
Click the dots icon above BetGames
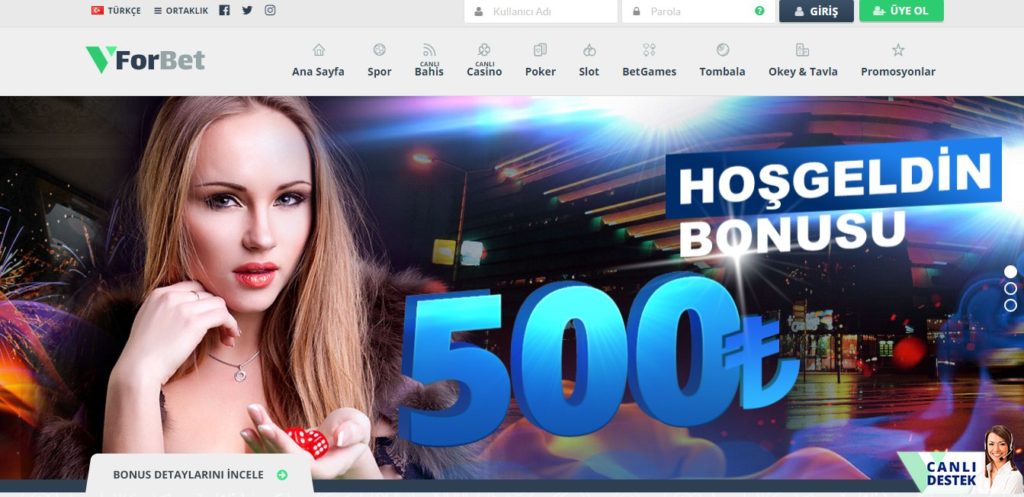click(x=649, y=50)
